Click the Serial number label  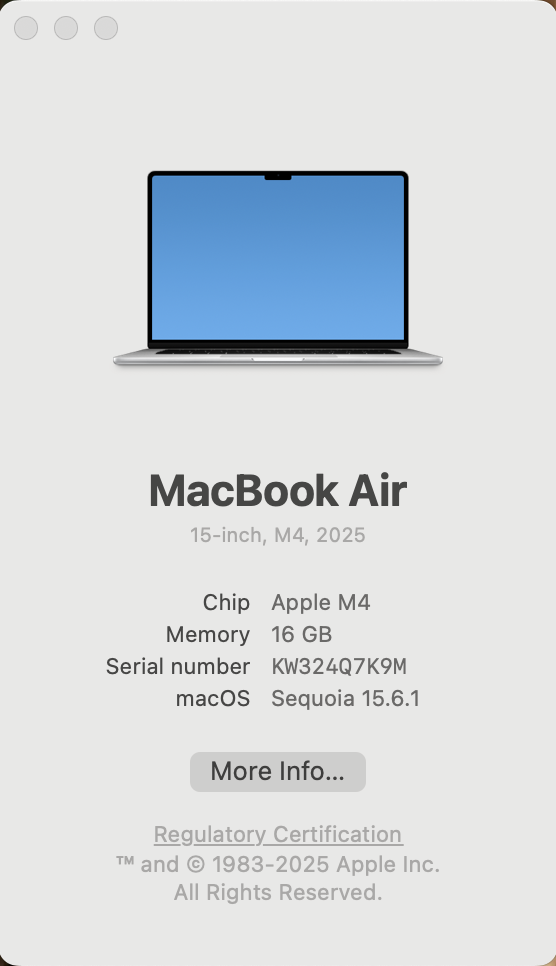pos(178,667)
